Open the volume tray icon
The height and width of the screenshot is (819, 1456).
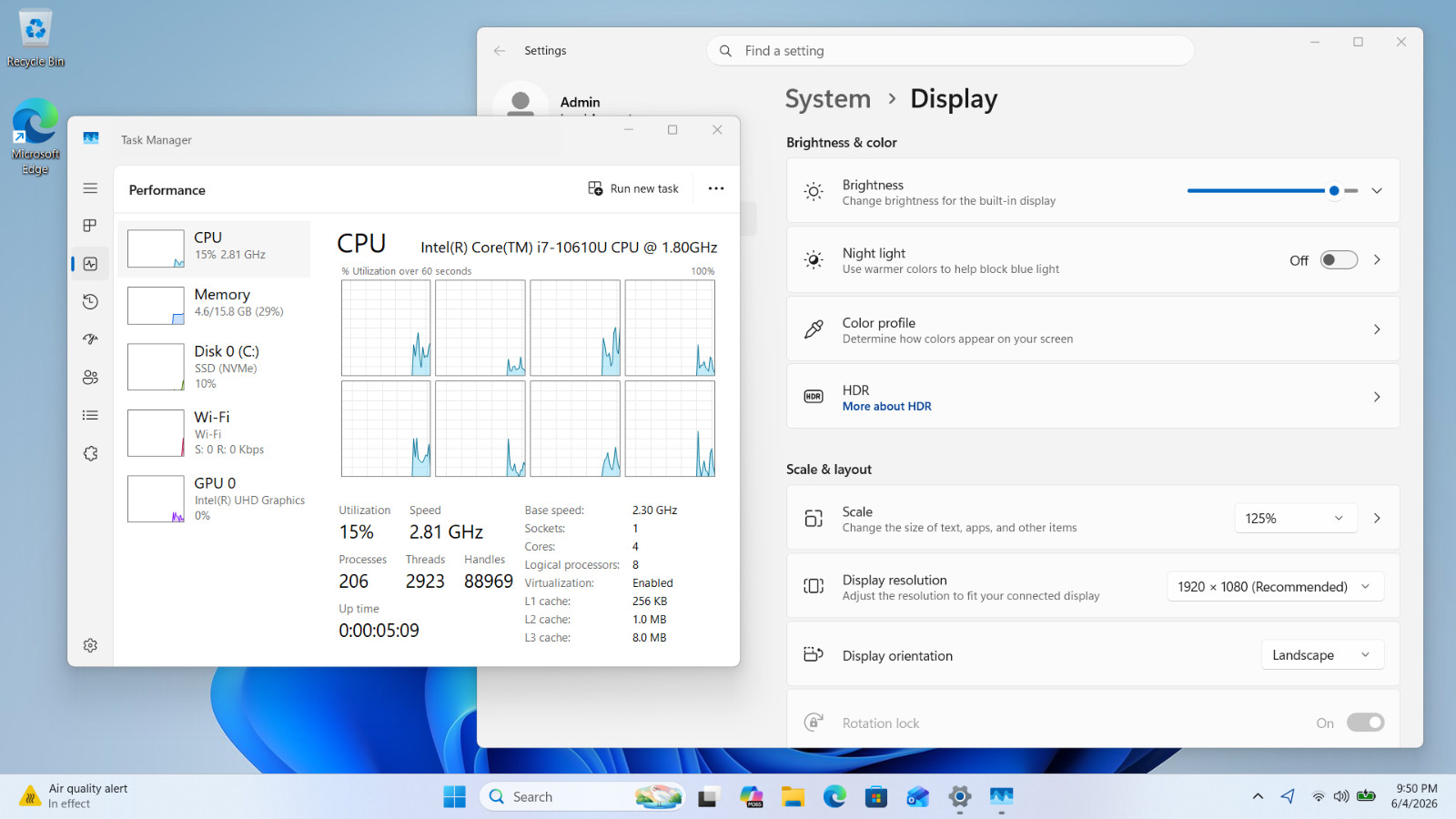point(1341,797)
